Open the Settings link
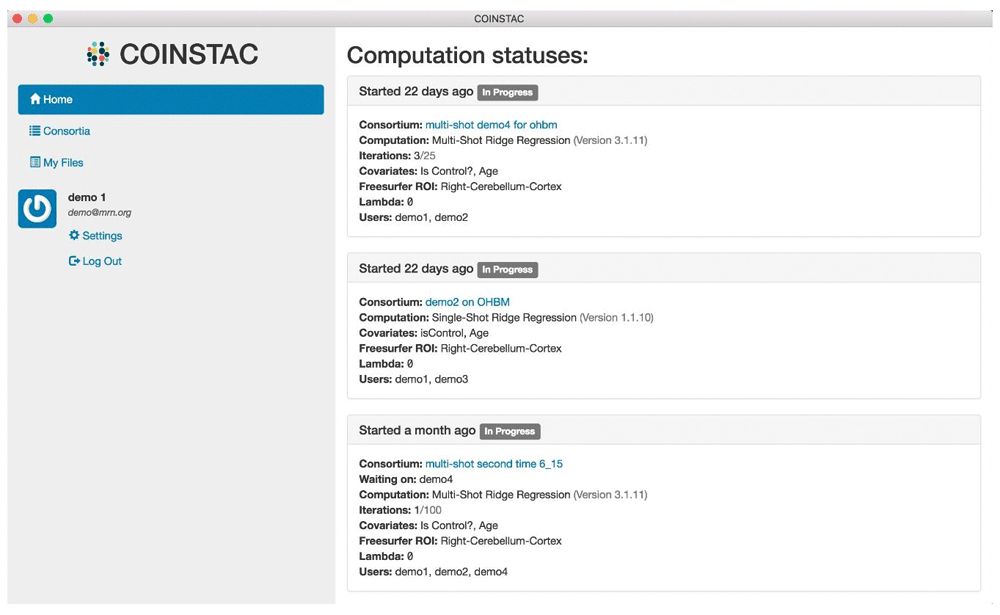The height and width of the screenshot is (615, 1000). 96,235
